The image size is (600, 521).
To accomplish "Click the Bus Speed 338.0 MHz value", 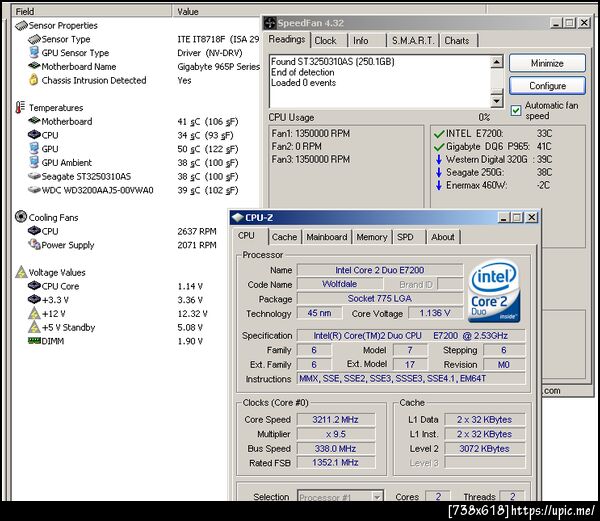I will (x=336, y=448).
